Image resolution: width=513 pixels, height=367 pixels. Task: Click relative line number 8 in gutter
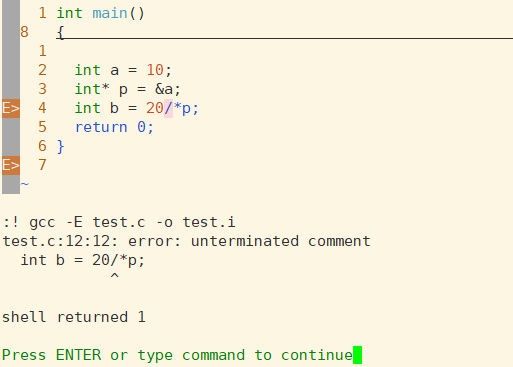coord(24,32)
